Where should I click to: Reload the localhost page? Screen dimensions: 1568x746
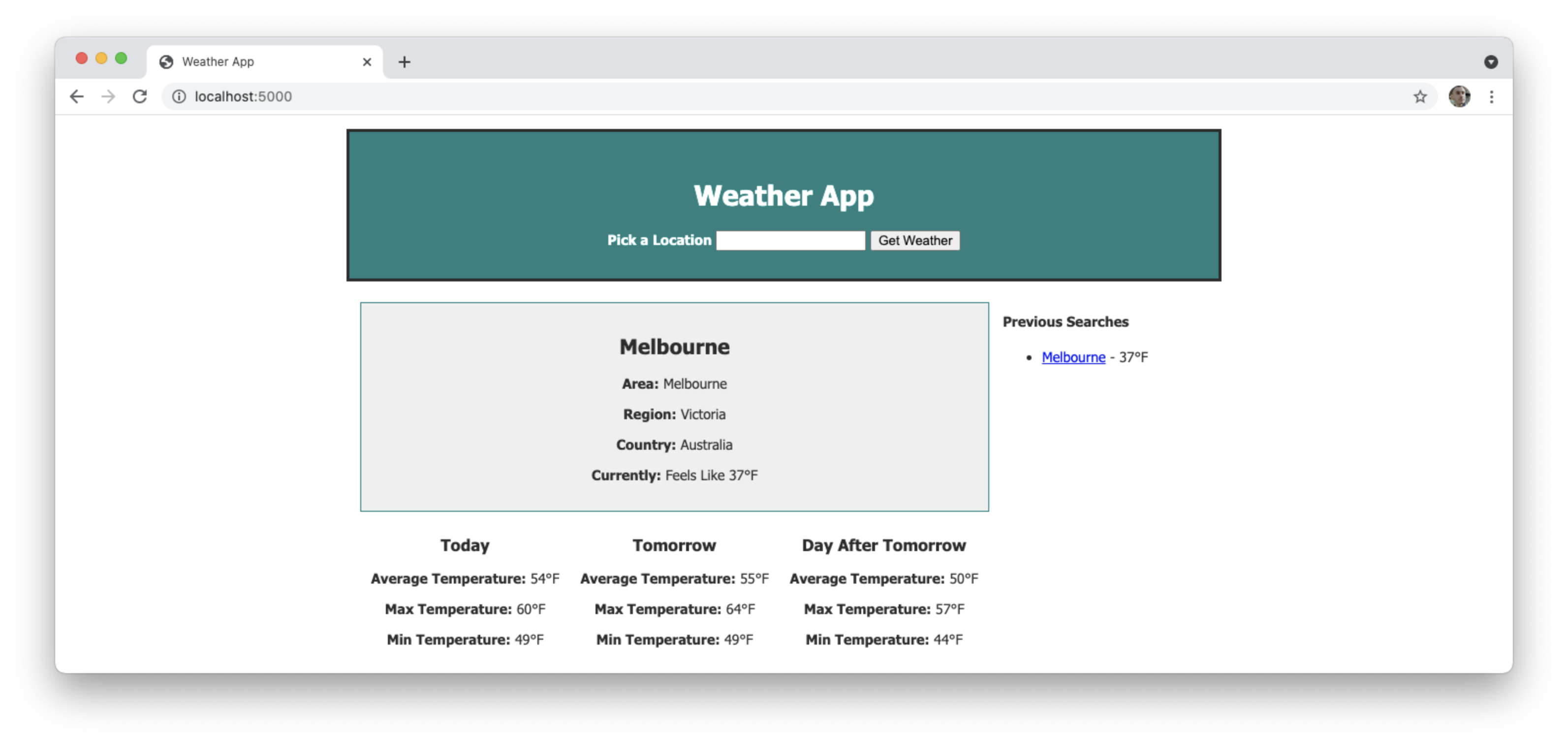140,97
